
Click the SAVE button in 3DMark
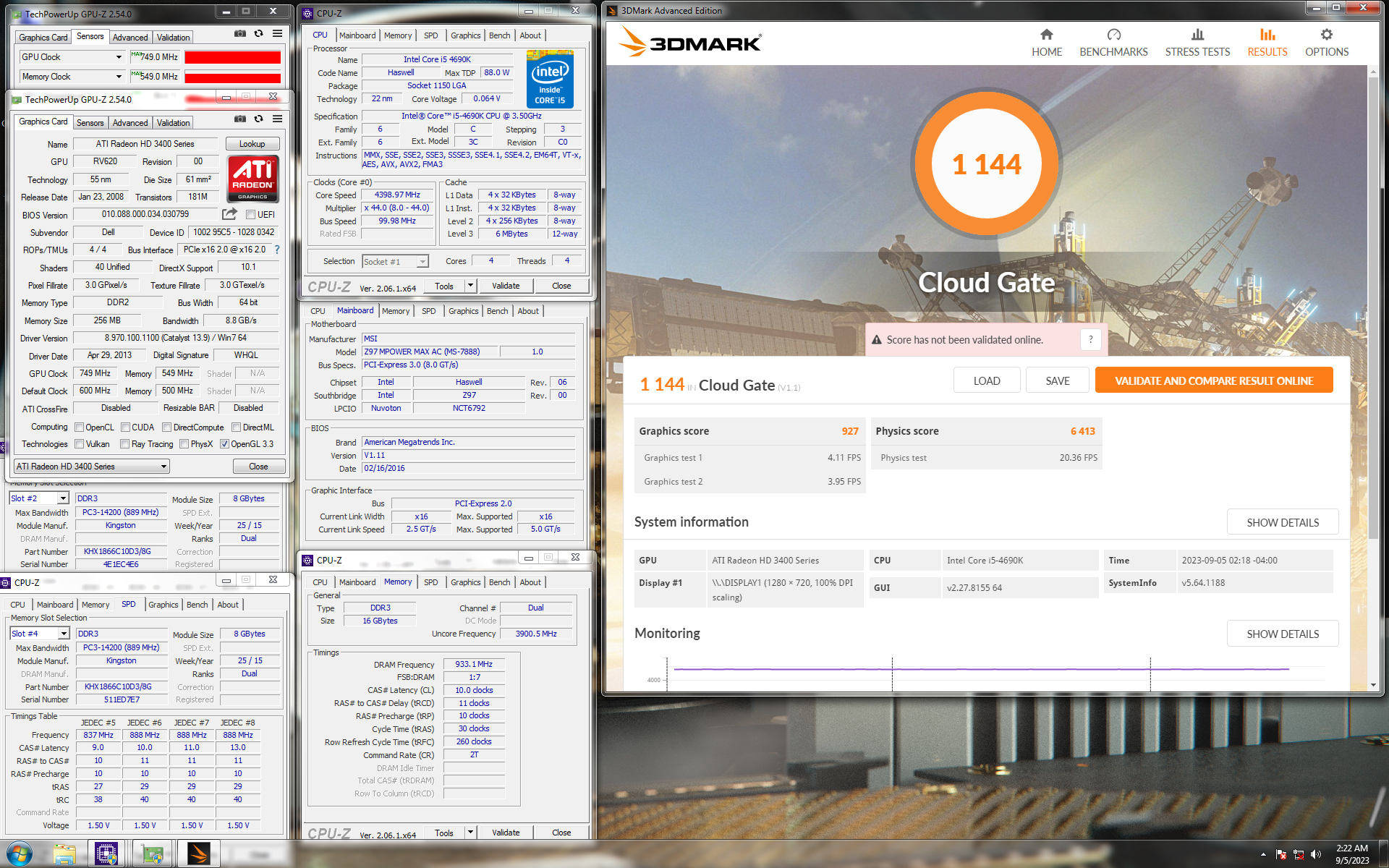[1057, 380]
